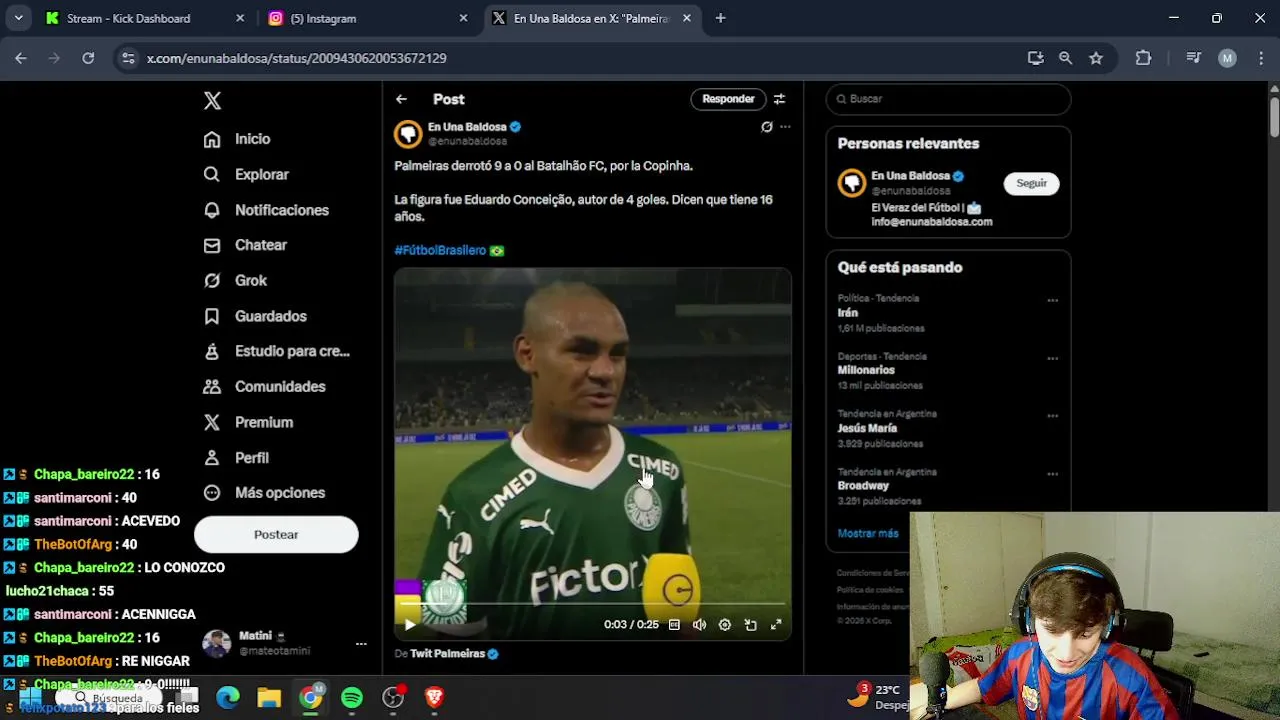The width and height of the screenshot is (1280, 720).
Task: Open media controls icon in Chrome toolbar
Action: (1193, 58)
